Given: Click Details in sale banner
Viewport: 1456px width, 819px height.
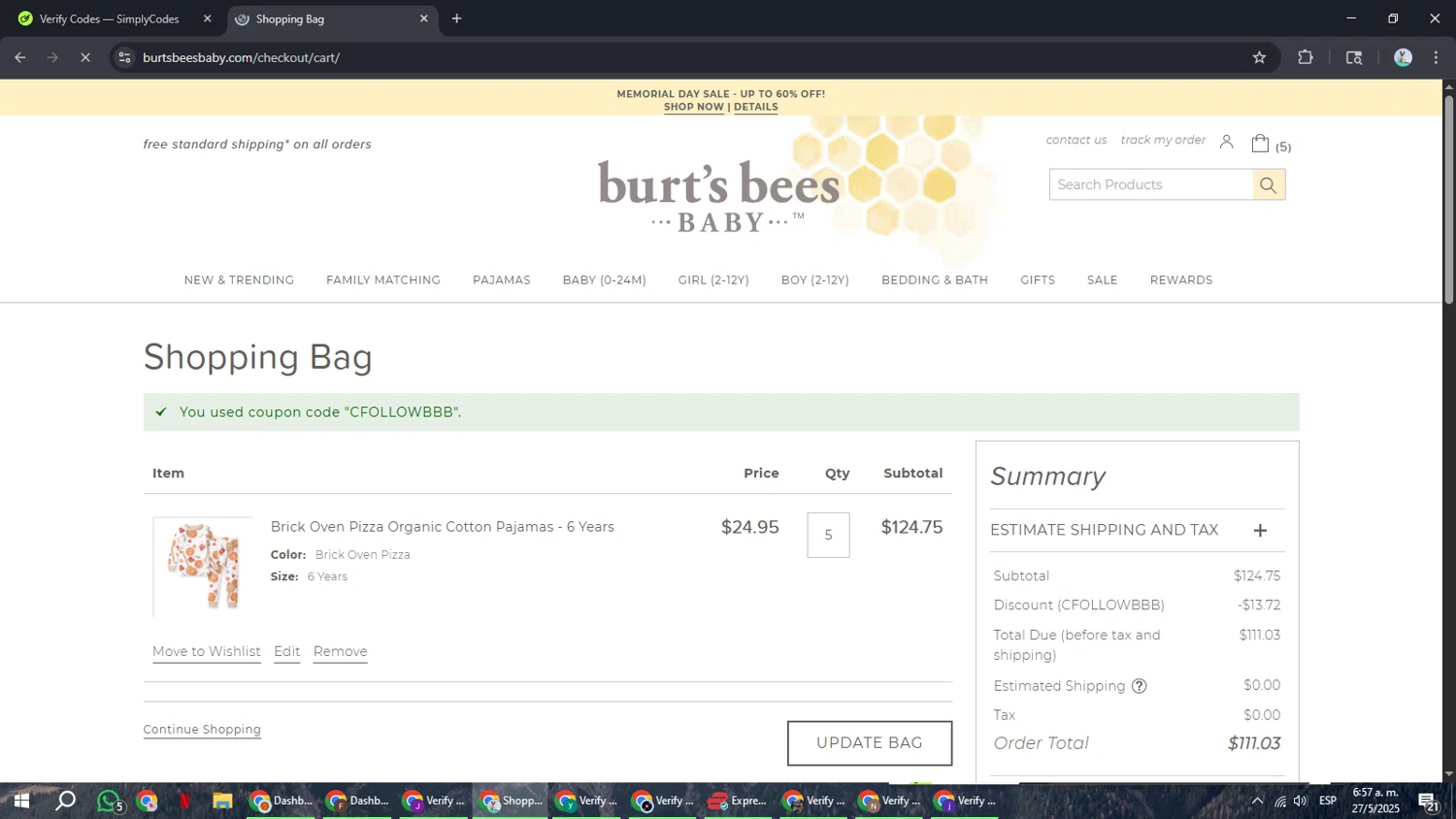Looking at the screenshot, I should point(756,107).
